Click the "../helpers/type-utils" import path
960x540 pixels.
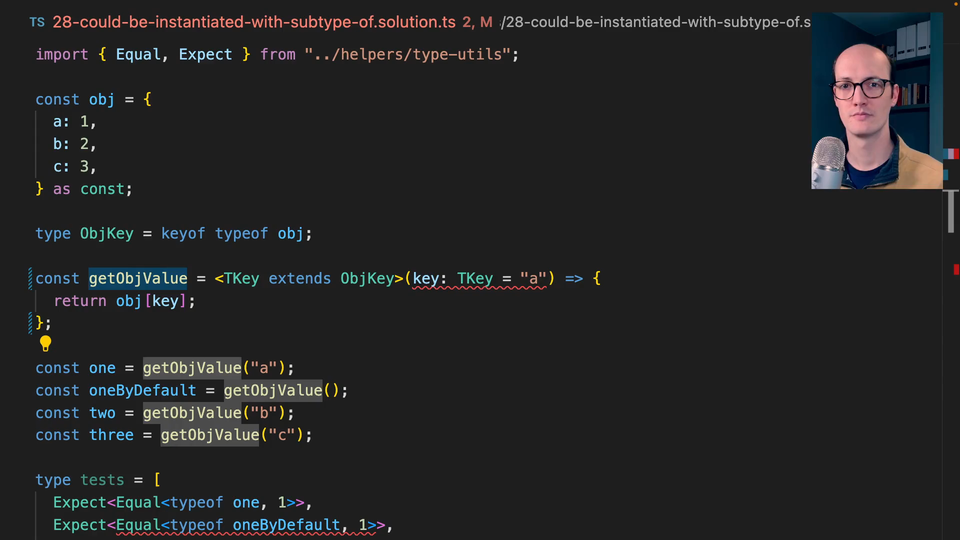click(409, 54)
